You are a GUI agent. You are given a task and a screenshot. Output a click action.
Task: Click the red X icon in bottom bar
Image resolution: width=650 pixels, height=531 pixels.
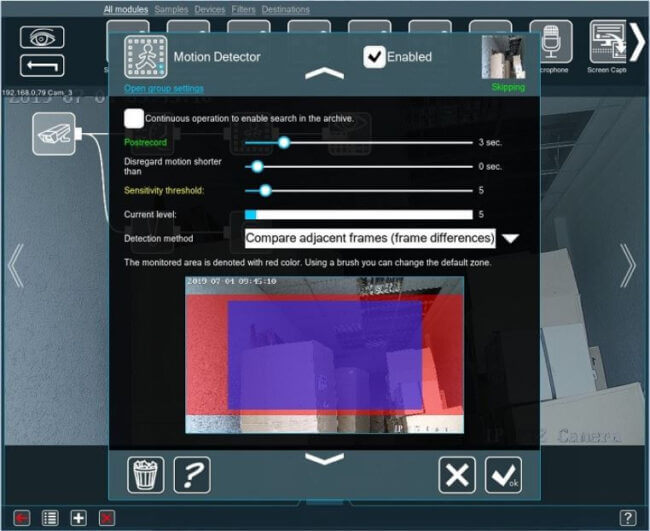click(107, 518)
